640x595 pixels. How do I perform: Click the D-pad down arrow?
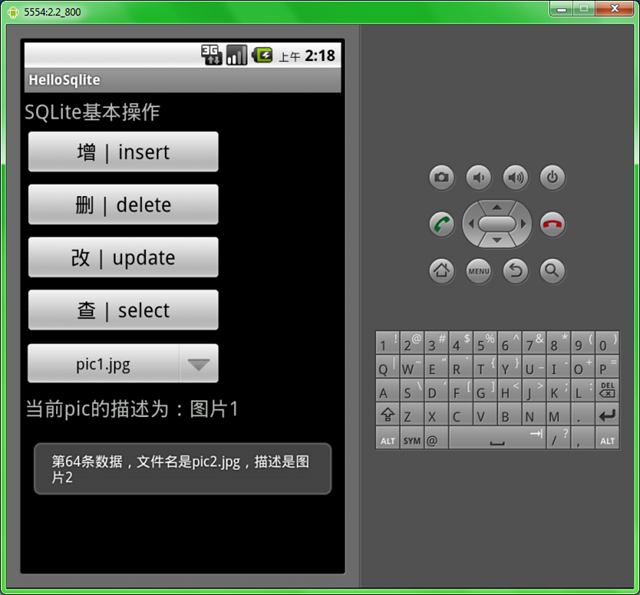point(497,240)
